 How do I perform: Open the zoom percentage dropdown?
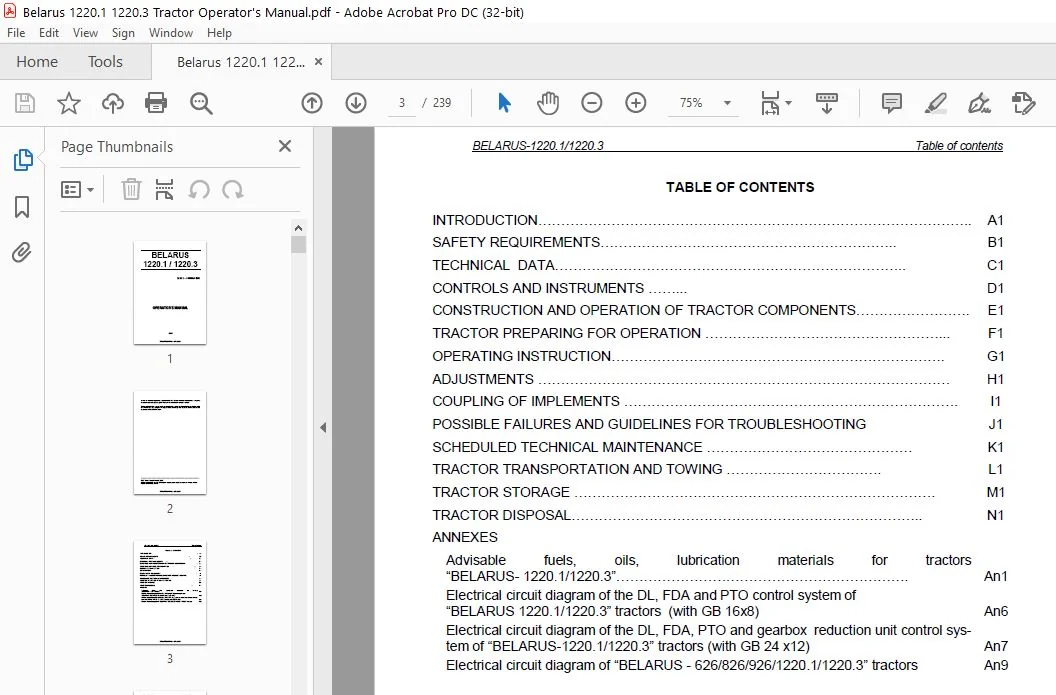coord(727,103)
